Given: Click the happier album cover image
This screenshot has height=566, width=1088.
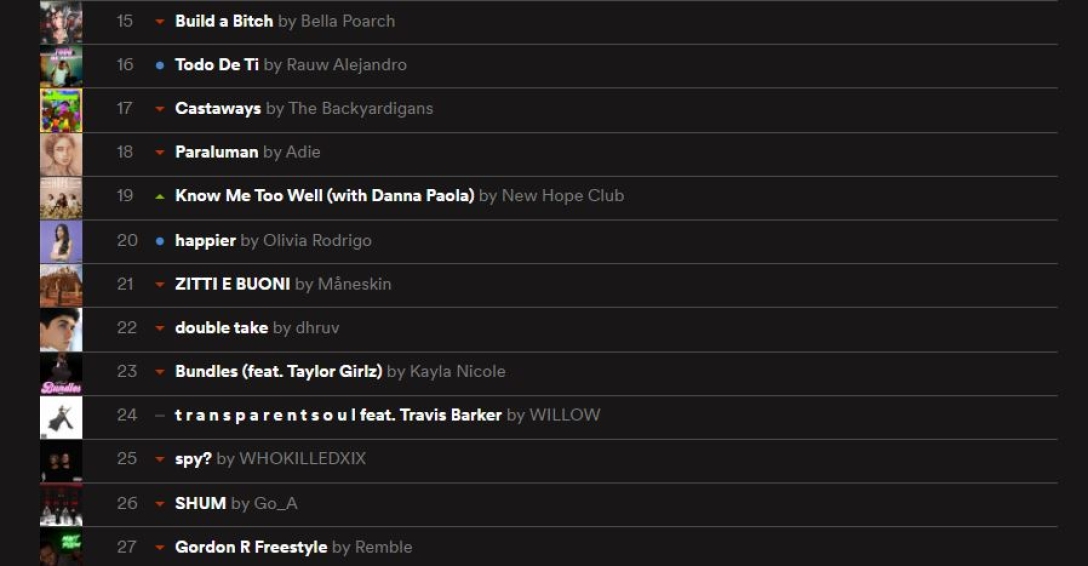Looking at the screenshot, I should point(61,241).
